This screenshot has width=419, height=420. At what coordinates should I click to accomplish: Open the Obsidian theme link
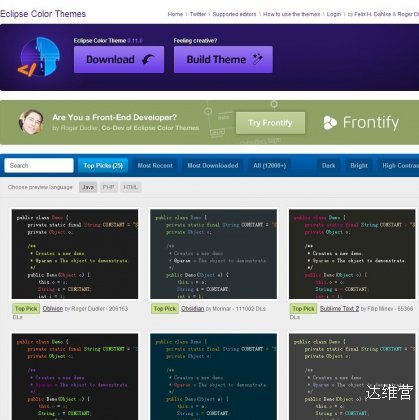[192, 309]
